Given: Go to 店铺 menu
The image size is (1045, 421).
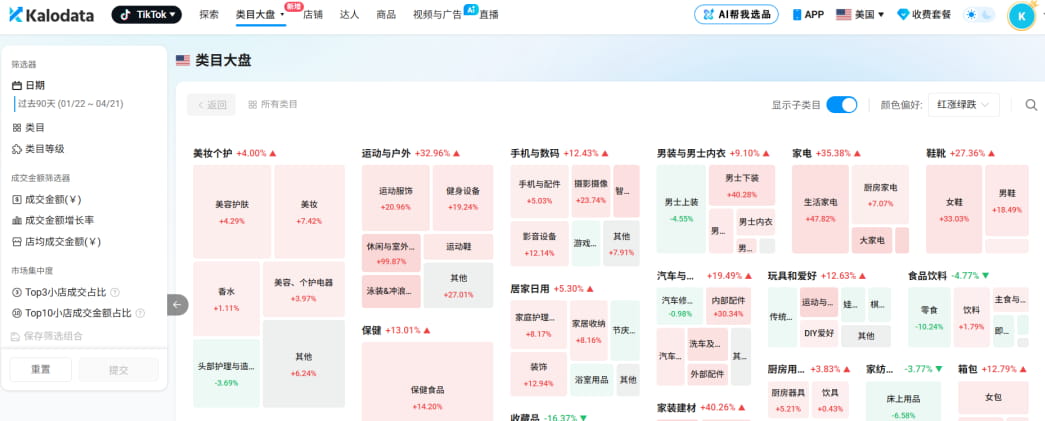Looking at the screenshot, I should (x=313, y=14).
